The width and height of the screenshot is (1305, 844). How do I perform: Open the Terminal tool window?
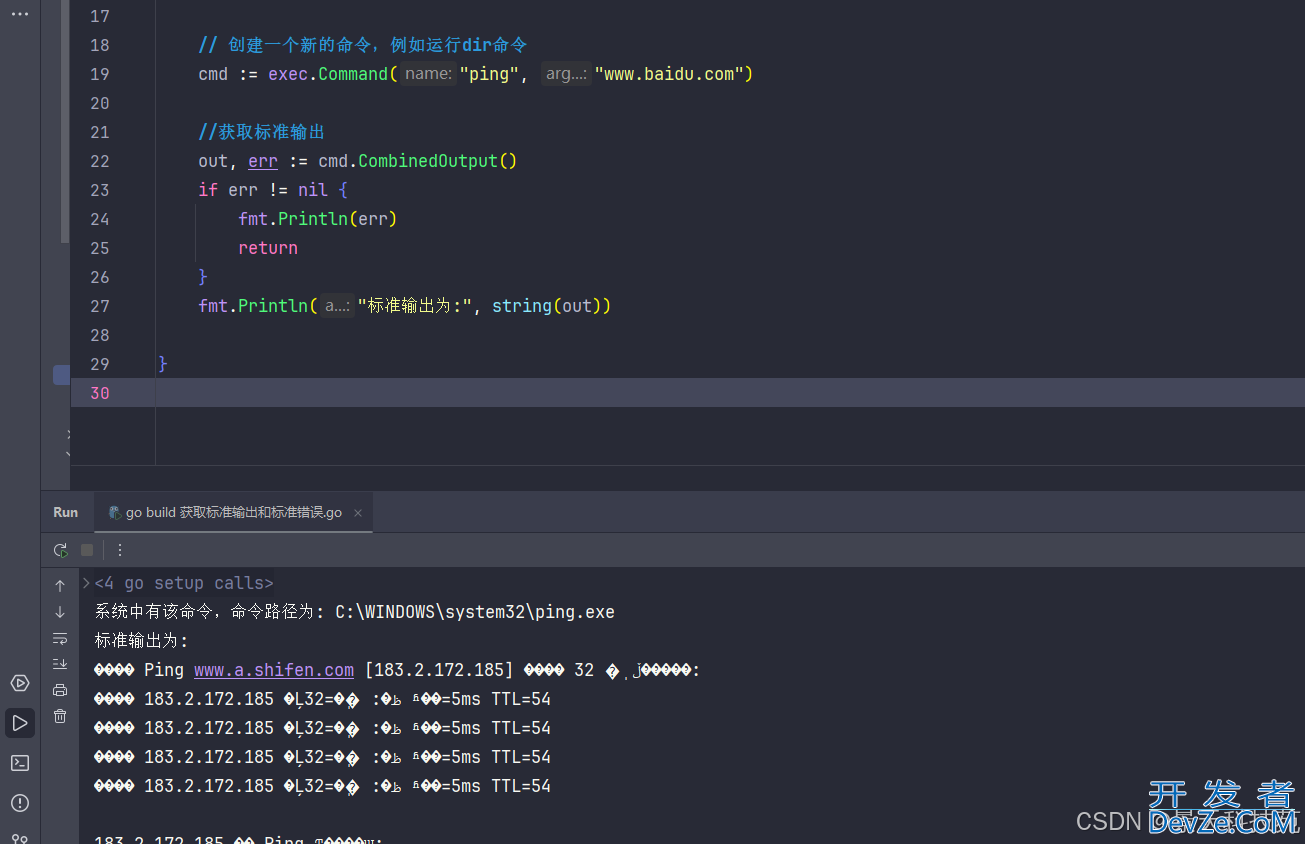click(20, 763)
